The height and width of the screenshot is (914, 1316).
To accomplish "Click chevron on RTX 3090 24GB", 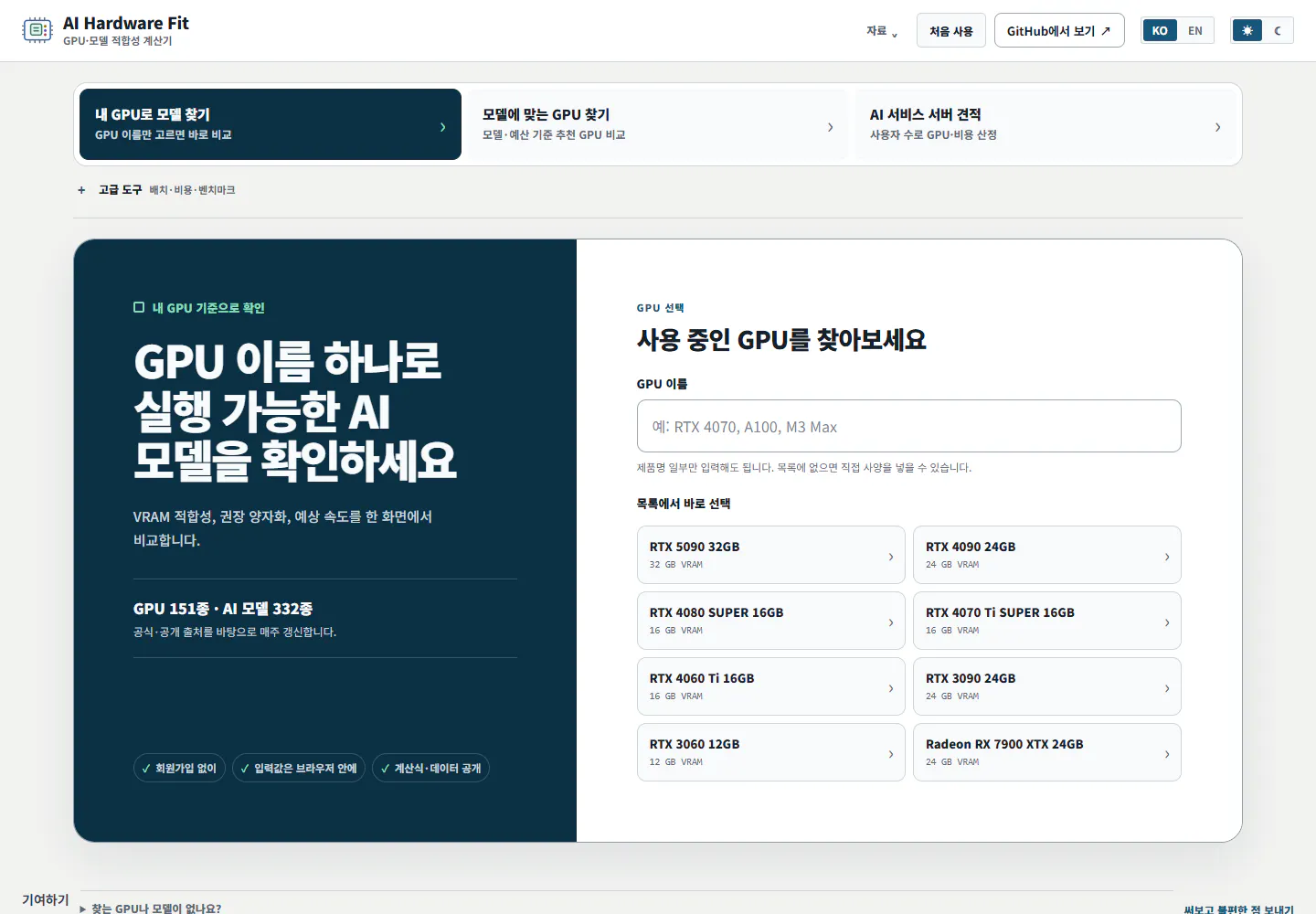I will click(1167, 688).
